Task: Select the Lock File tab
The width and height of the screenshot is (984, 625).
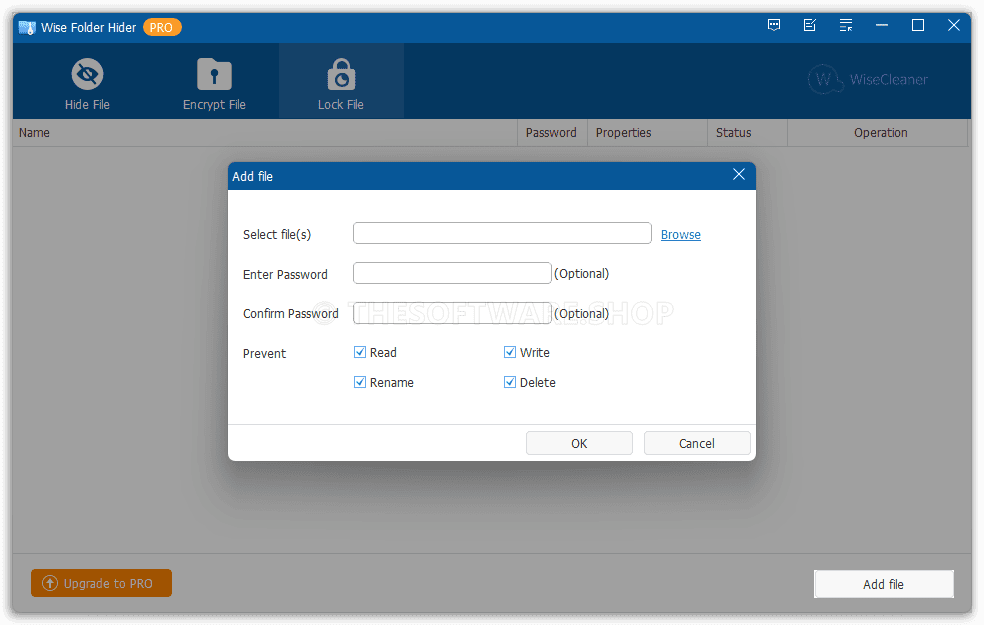Action: click(341, 82)
